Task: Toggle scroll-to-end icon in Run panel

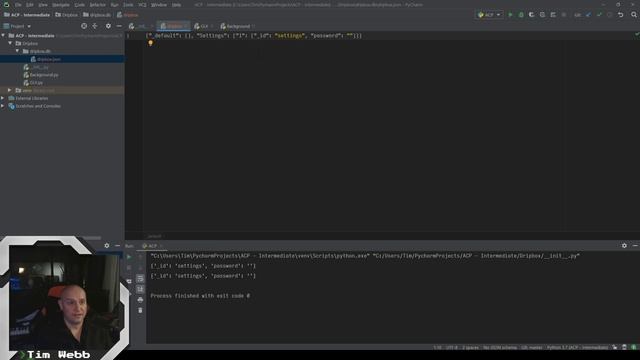Action: pyautogui.click(x=140, y=289)
